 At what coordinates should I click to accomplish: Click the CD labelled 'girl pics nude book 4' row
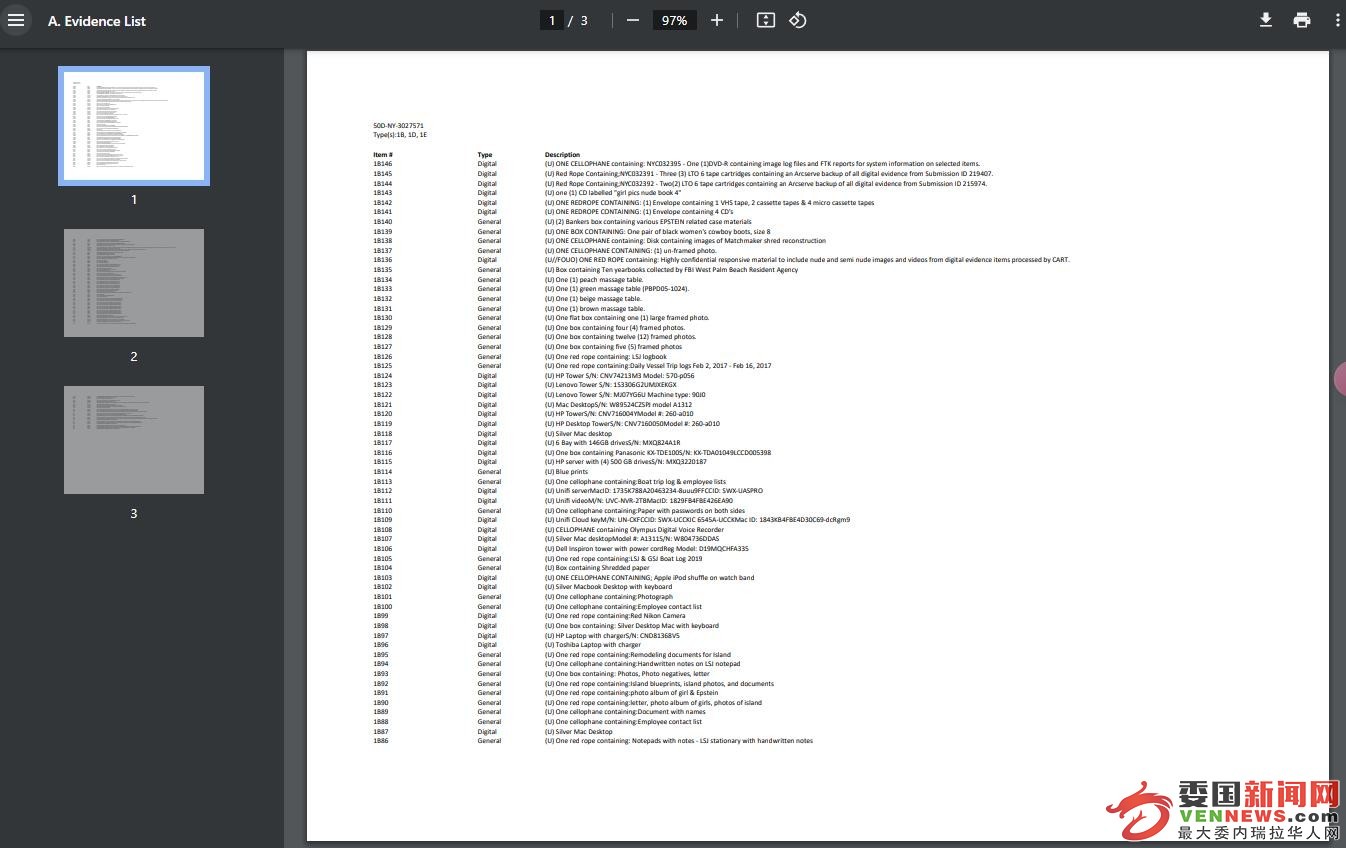coord(612,193)
